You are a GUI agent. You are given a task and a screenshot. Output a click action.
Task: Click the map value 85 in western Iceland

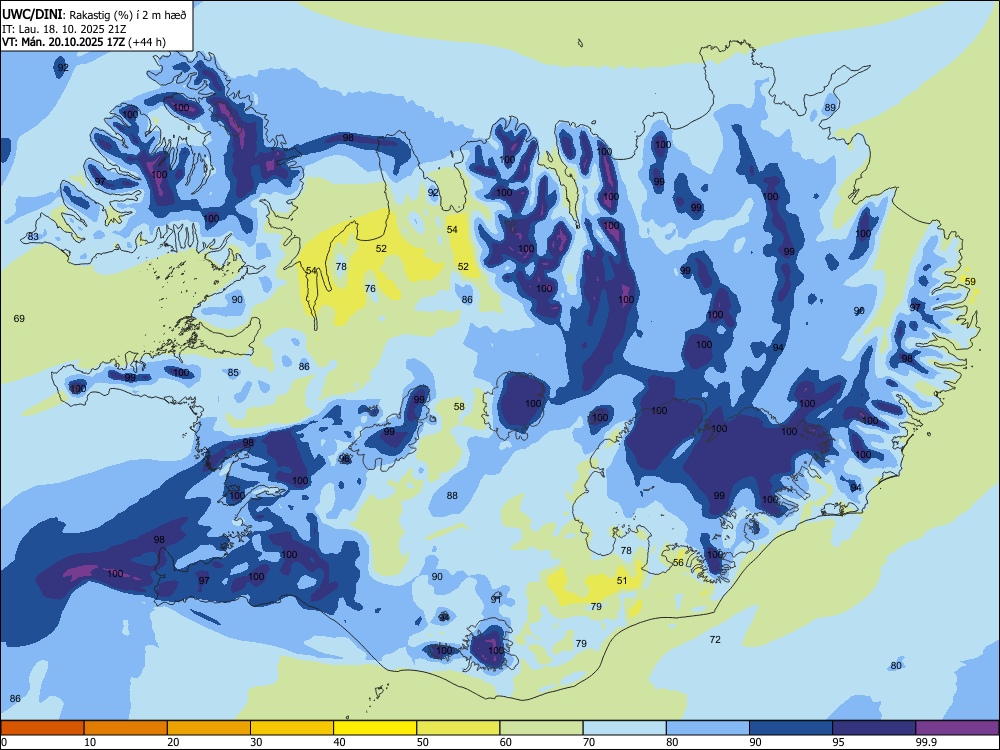233,372
